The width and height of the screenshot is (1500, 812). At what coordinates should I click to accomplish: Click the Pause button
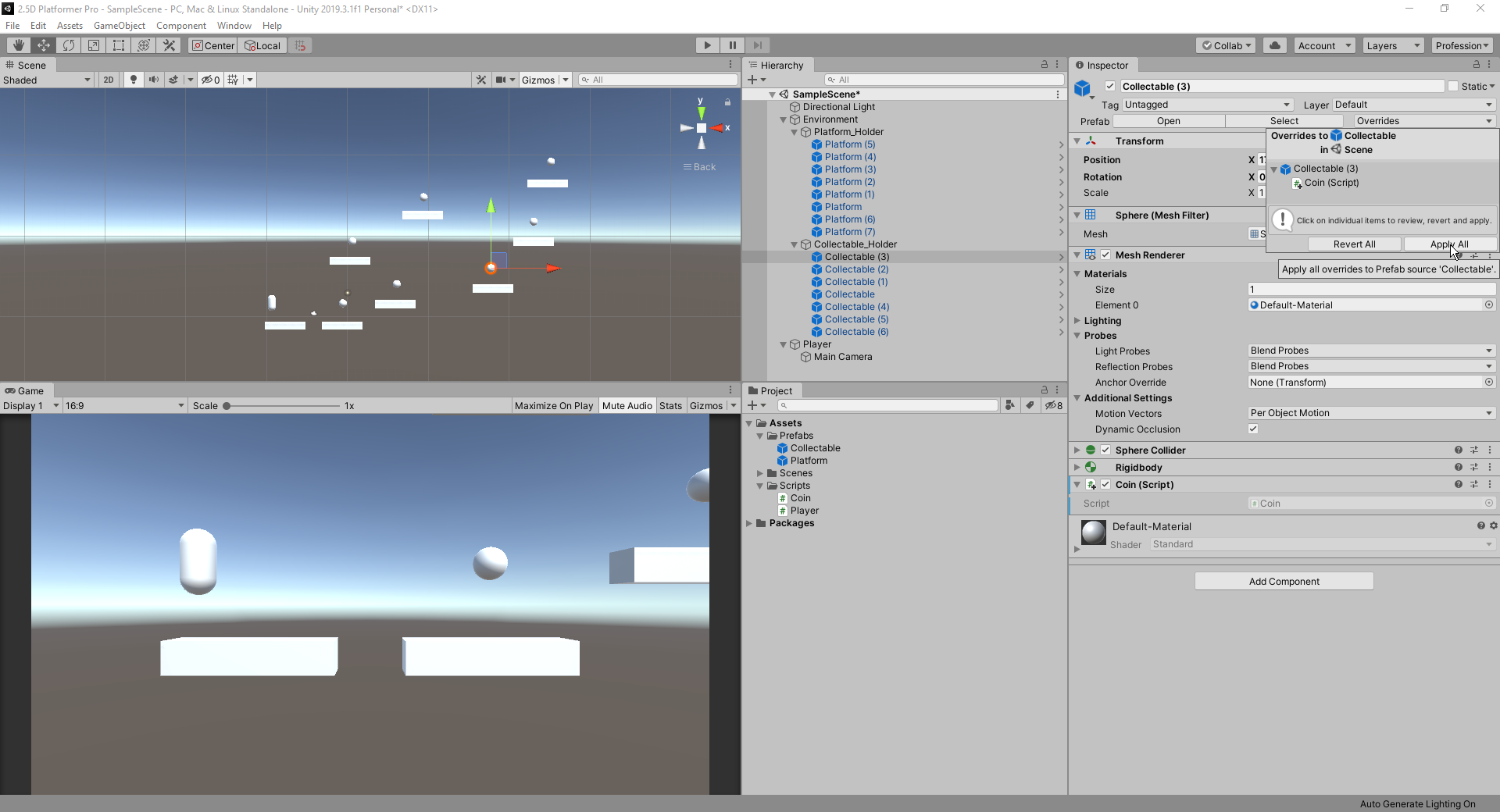click(732, 45)
